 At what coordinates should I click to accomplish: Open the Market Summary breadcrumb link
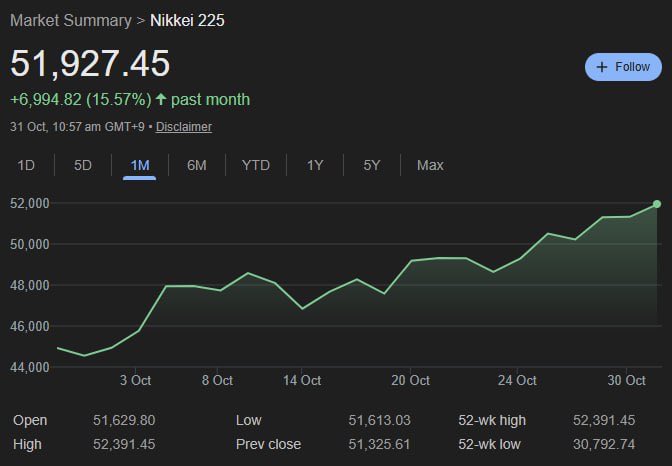tap(70, 20)
